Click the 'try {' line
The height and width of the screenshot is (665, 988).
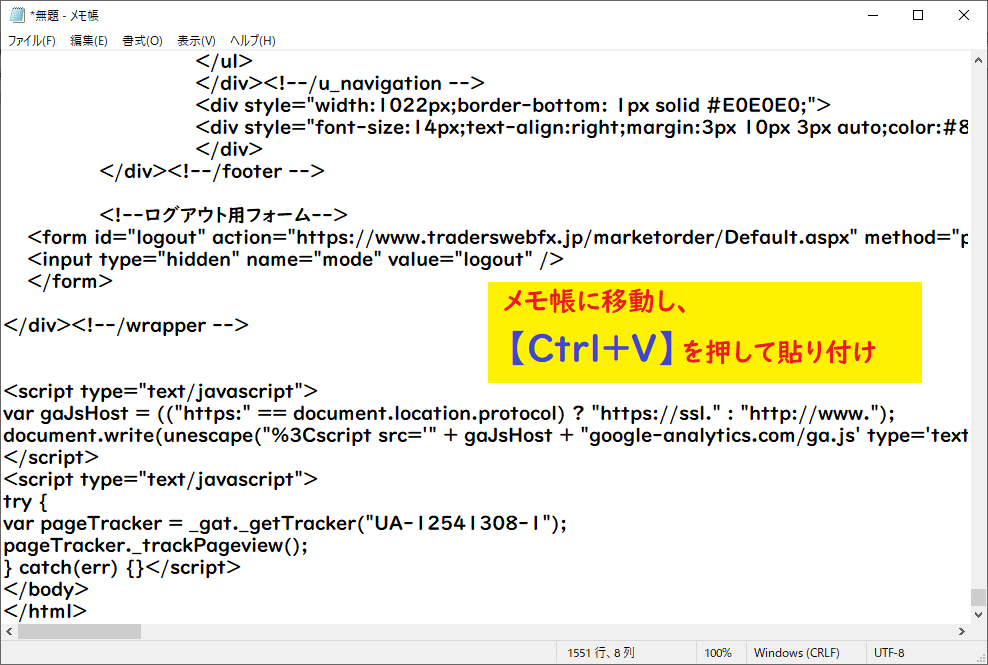(25, 502)
